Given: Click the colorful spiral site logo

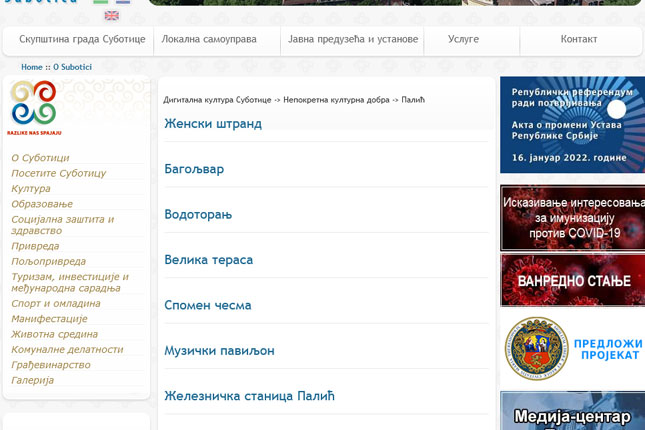Looking at the screenshot, I should click(33, 104).
